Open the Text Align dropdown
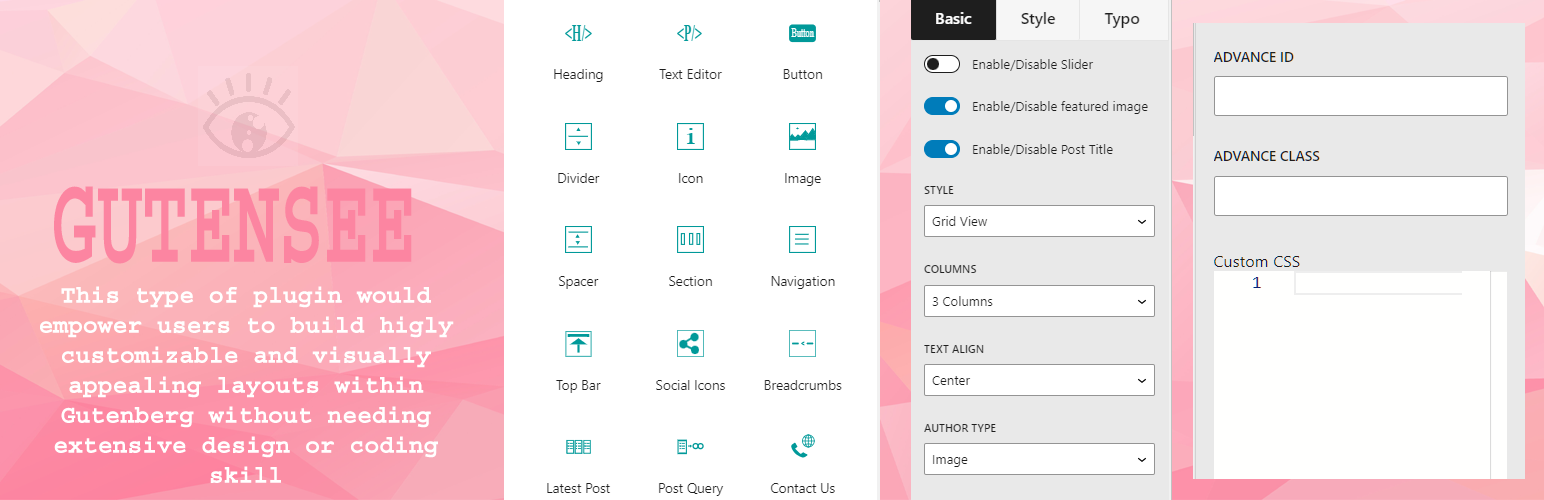 pos(1039,380)
